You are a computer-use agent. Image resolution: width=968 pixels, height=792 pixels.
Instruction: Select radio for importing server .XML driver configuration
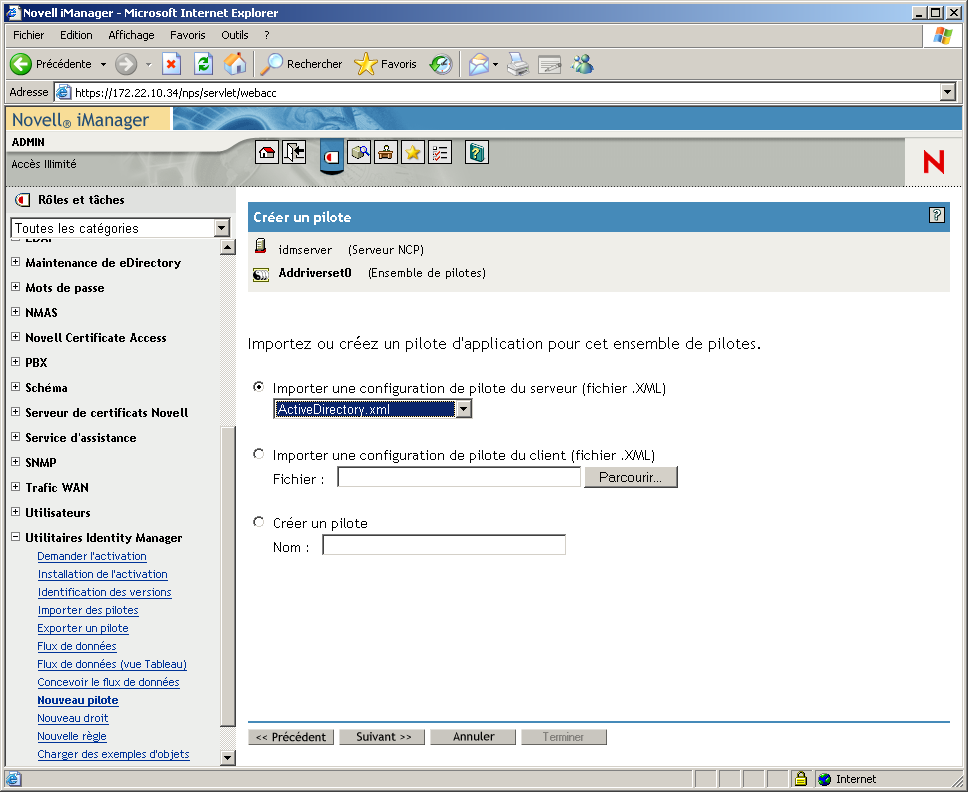[x=258, y=387]
